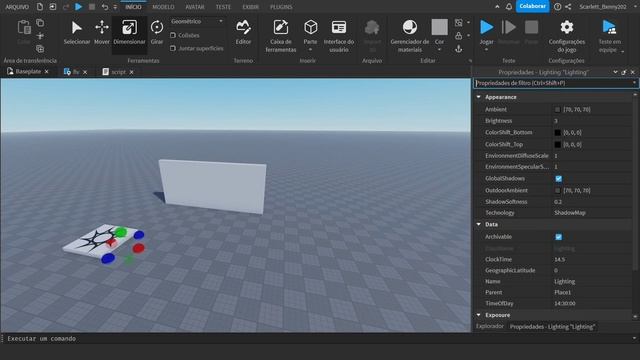Open the dropdown arrow under Cor
The height and width of the screenshot is (360, 640).
pyautogui.click(x=439, y=50)
